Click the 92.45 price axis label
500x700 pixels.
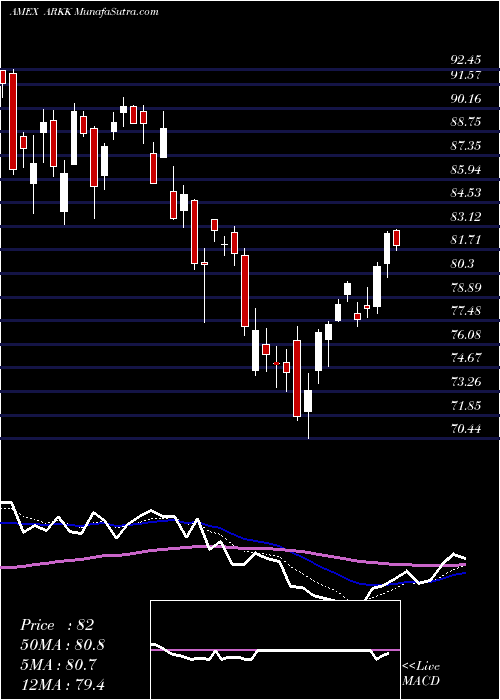(466, 60)
